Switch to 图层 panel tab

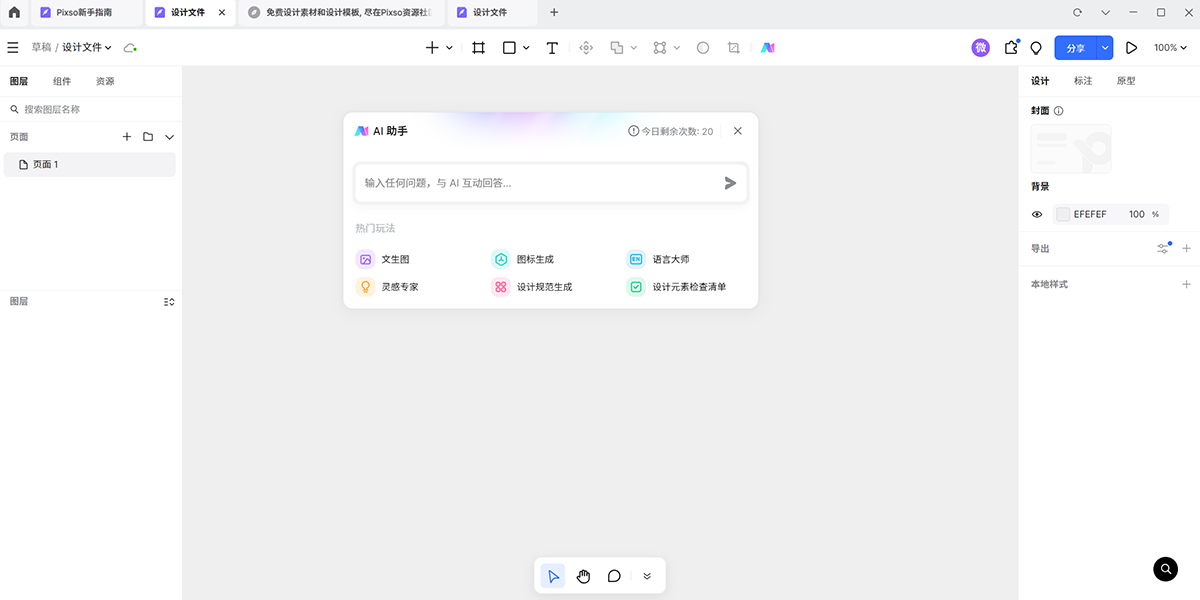click(x=19, y=81)
